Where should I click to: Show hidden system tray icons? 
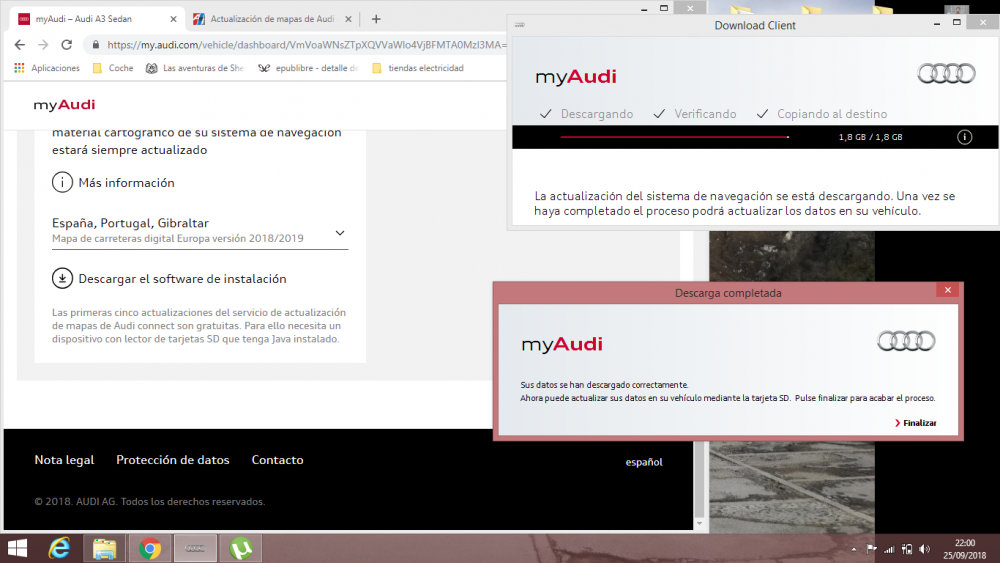click(854, 550)
